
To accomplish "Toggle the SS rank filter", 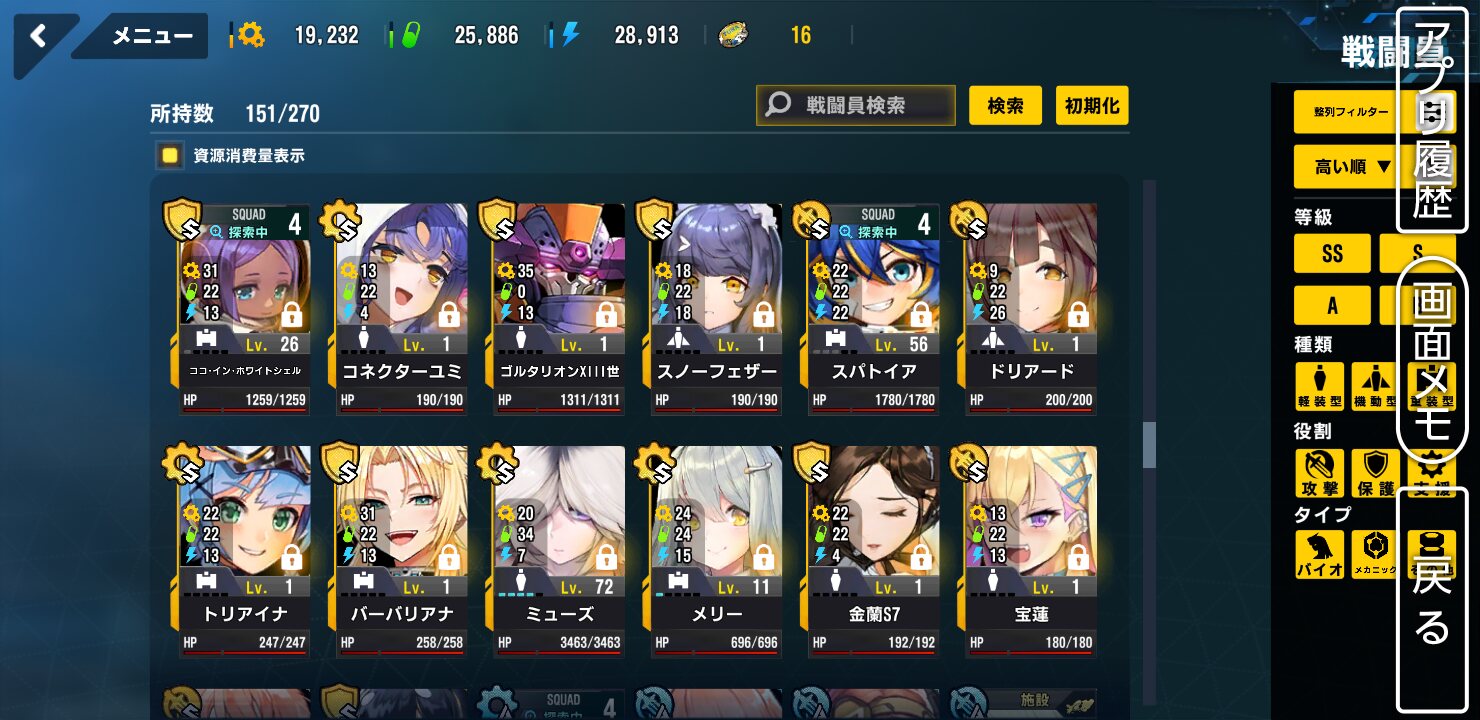I will pyautogui.click(x=1332, y=253).
